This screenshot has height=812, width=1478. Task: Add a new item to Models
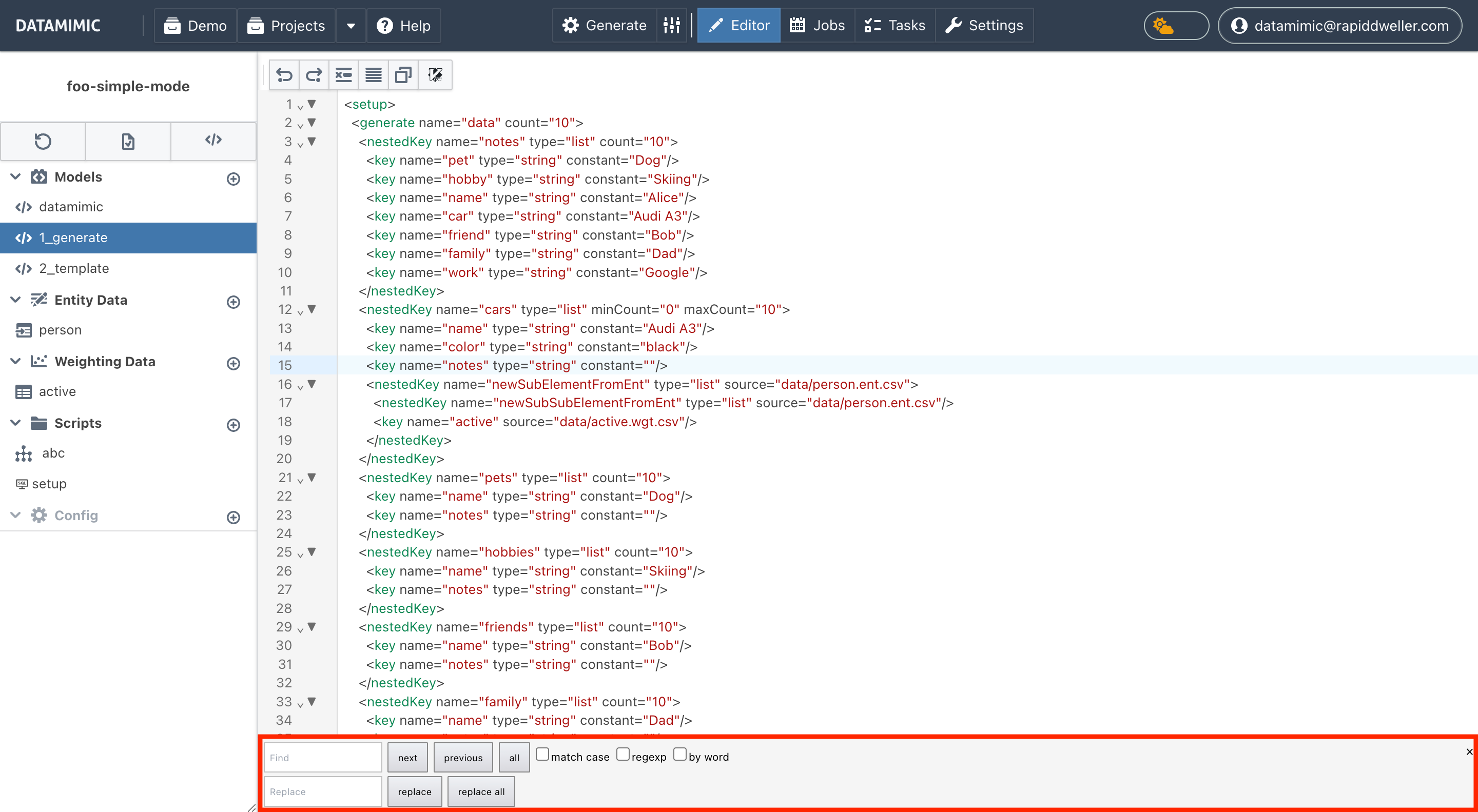click(x=233, y=179)
